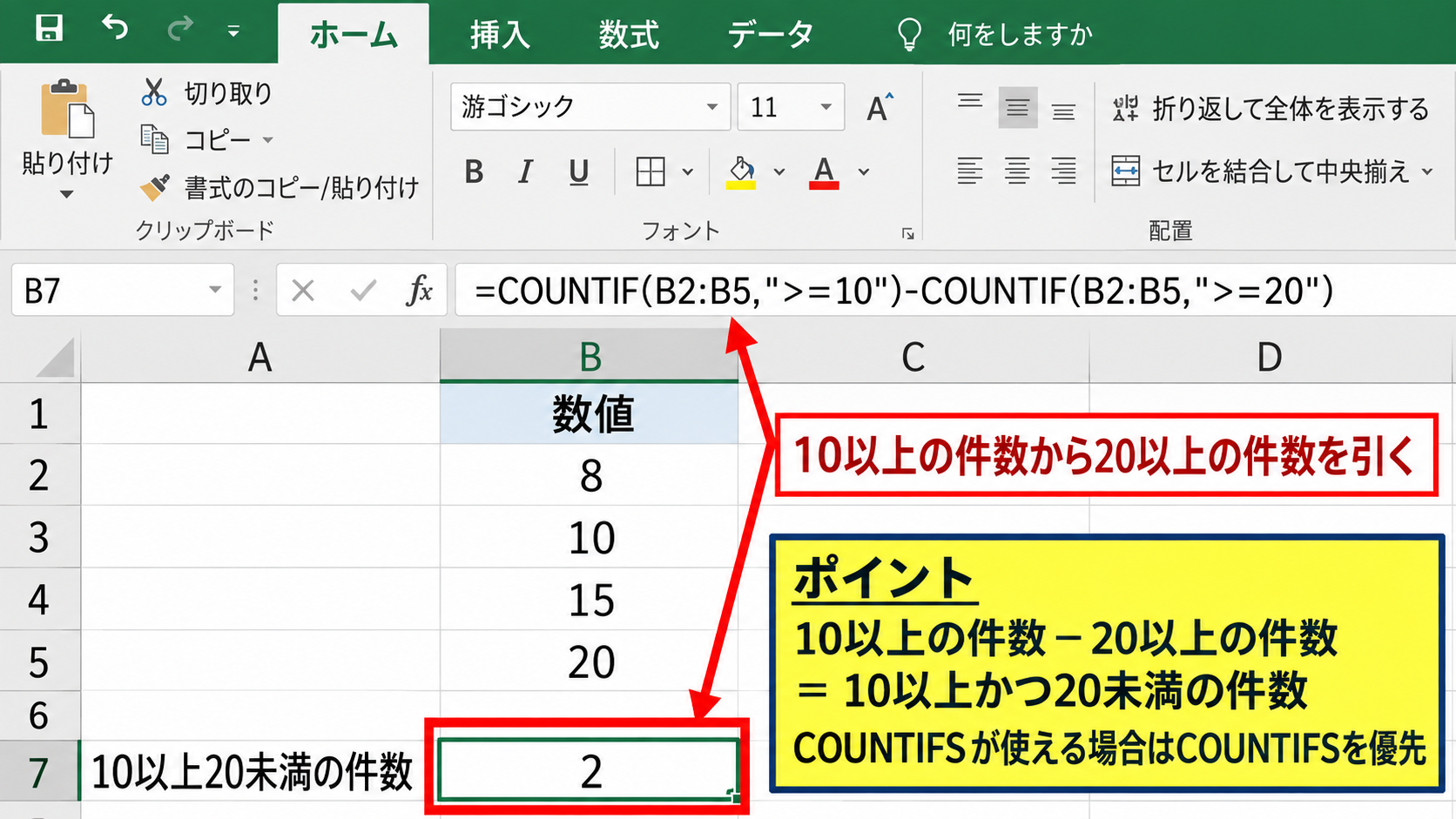Apply yellow fill color bucket
Screen dimensions: 1456x819
[741, 172]
